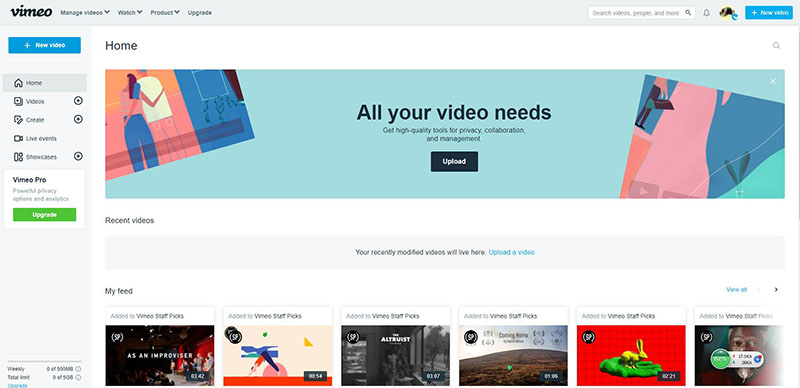This screenshot has width=800, height=388.
Task: Click the Recent videos heading
Action: click(x=130, y=221)
